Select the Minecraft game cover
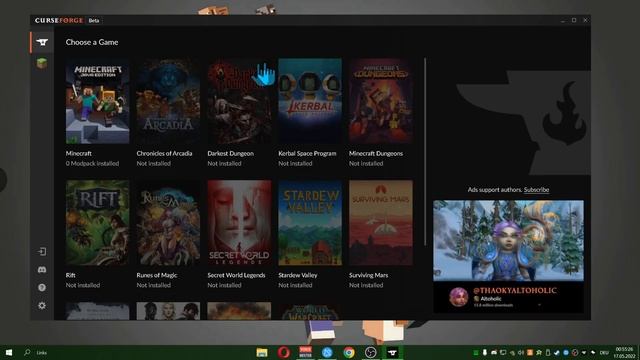The height and width of the screenshot is (360, 640). tap(98, 101)
